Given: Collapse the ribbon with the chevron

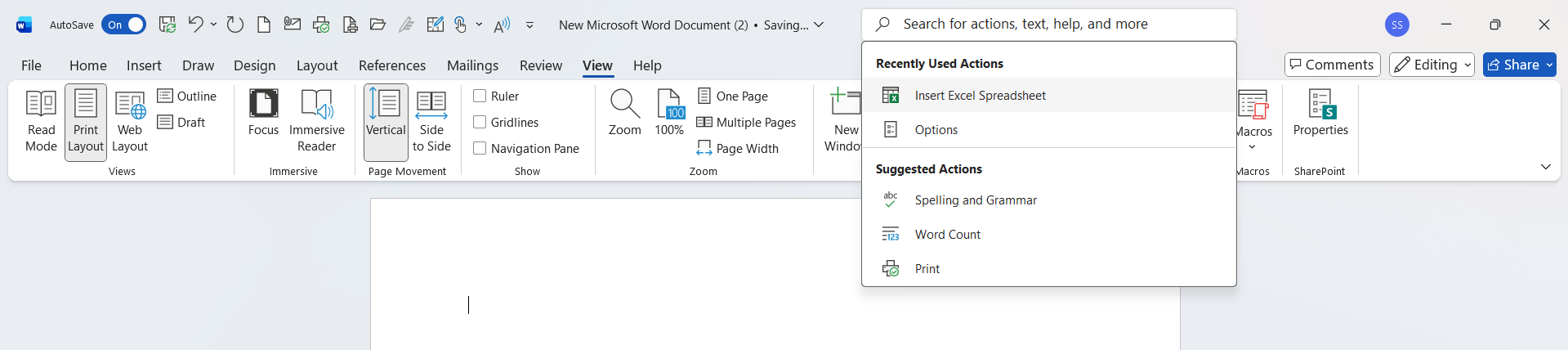Looking at the screenshot, I should point(1545,167).
